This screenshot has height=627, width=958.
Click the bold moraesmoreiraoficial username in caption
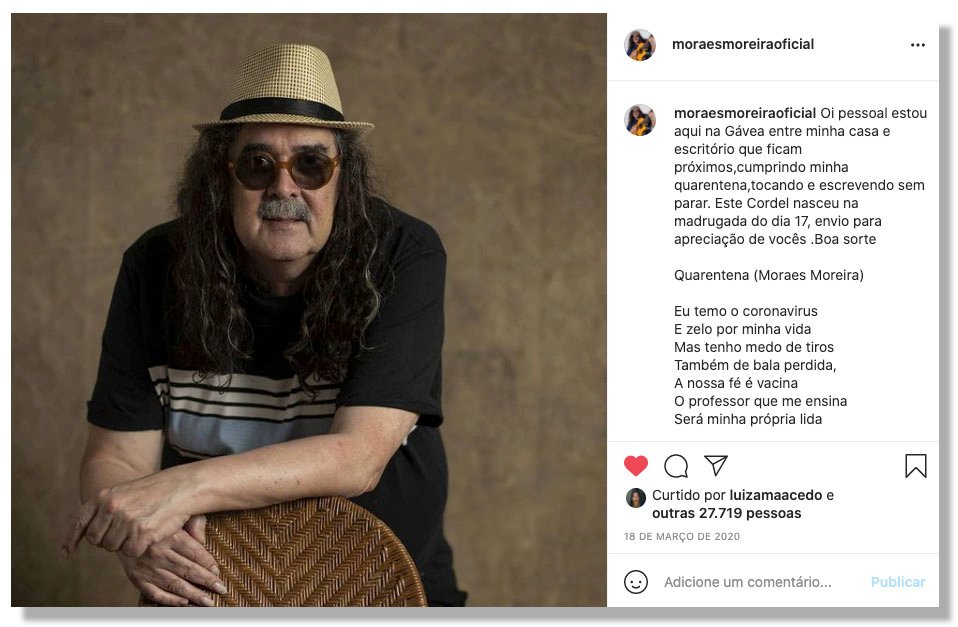(745, 113)
